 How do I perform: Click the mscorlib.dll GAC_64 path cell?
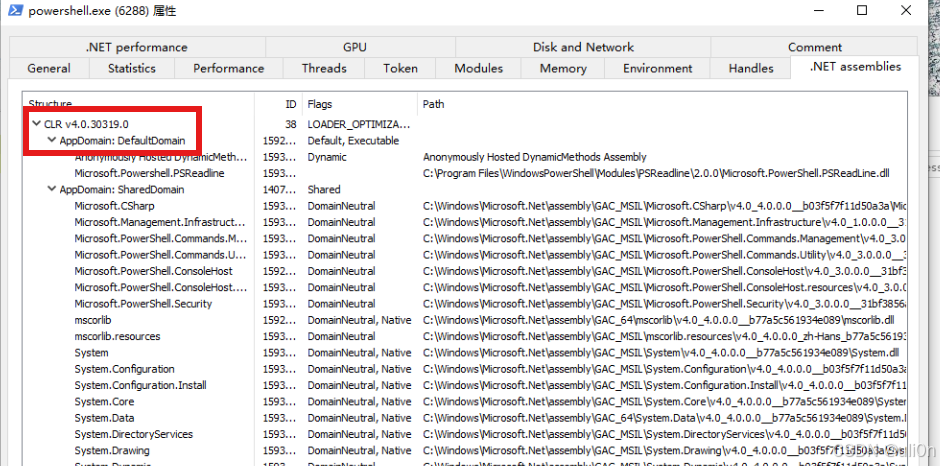coord(658,320)
